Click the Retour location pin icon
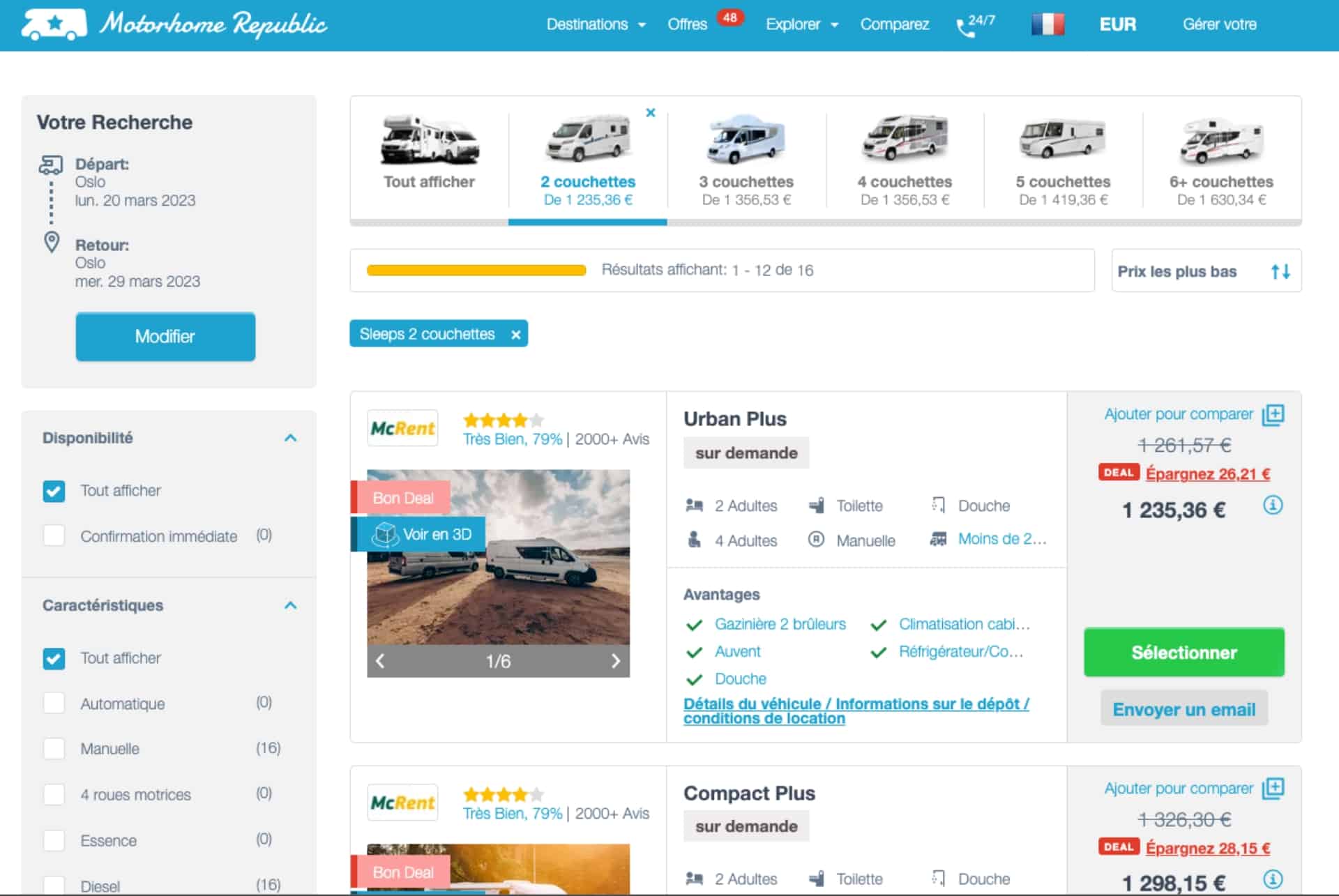Viewport: 1339px width, 896px height. coord(52,243)
